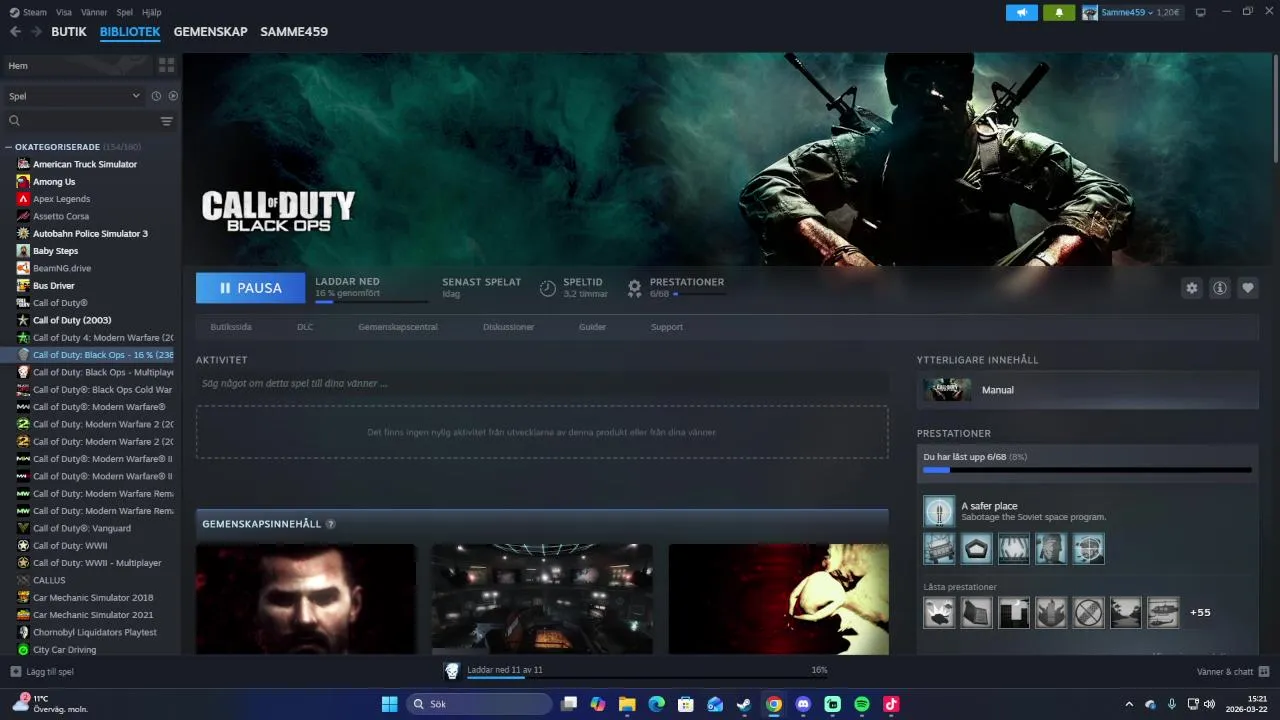Click A safer place achievement icon
Viewport: 1280px width, 720px height.
[939, 511]
